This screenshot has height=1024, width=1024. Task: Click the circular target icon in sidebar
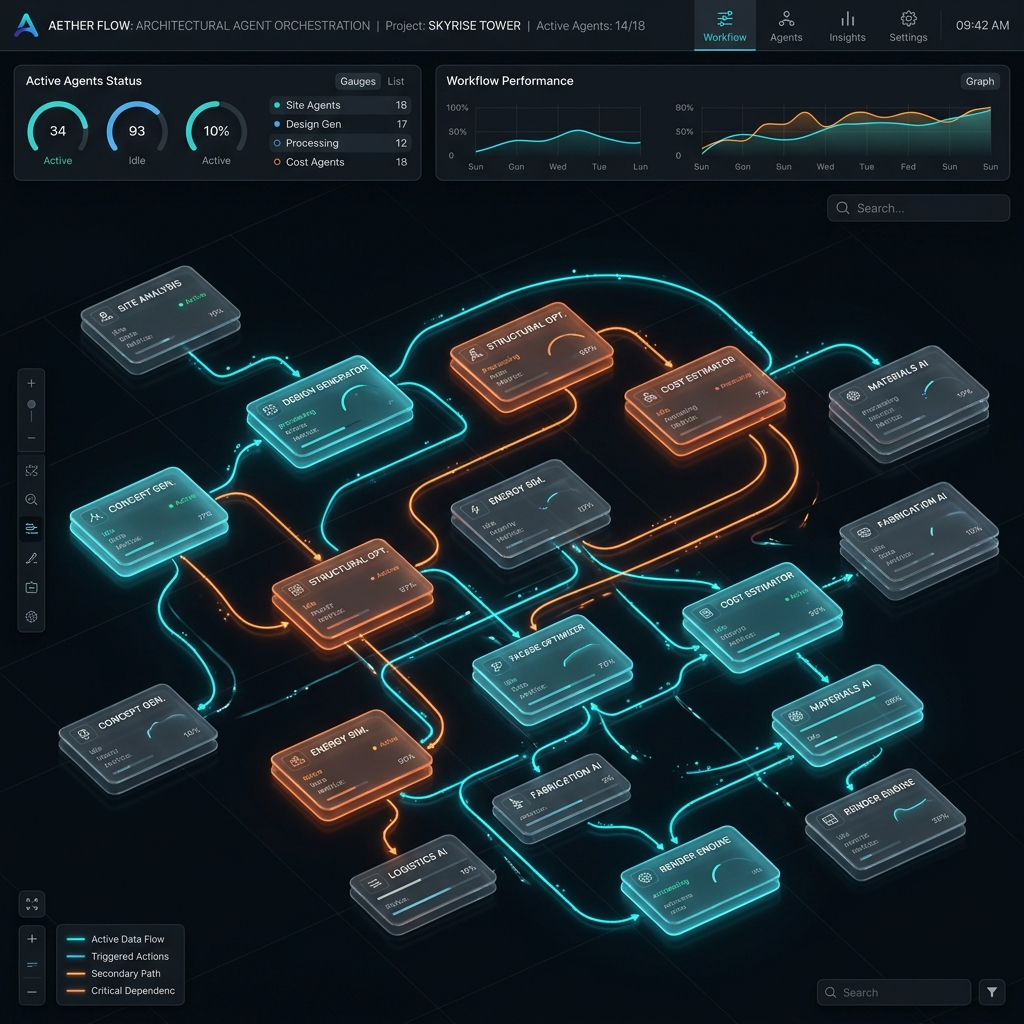coord(31,616)
